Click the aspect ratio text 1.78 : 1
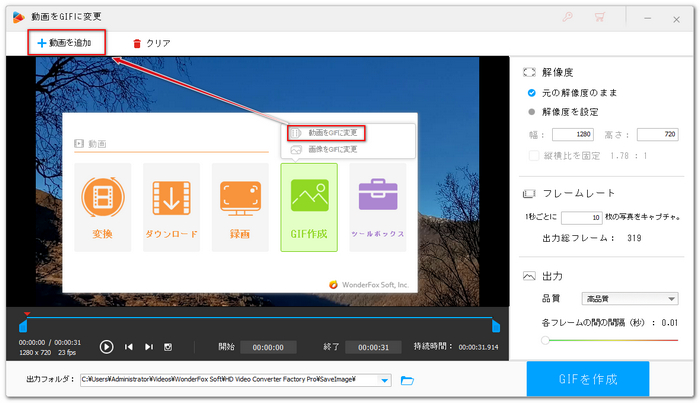The width and height of the screenshot is (700, 403). (629, 156)
